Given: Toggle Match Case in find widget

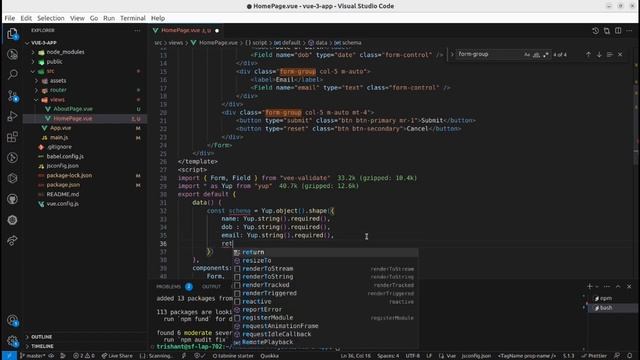Looking at the screenshot, I should [x=527, y=54].
